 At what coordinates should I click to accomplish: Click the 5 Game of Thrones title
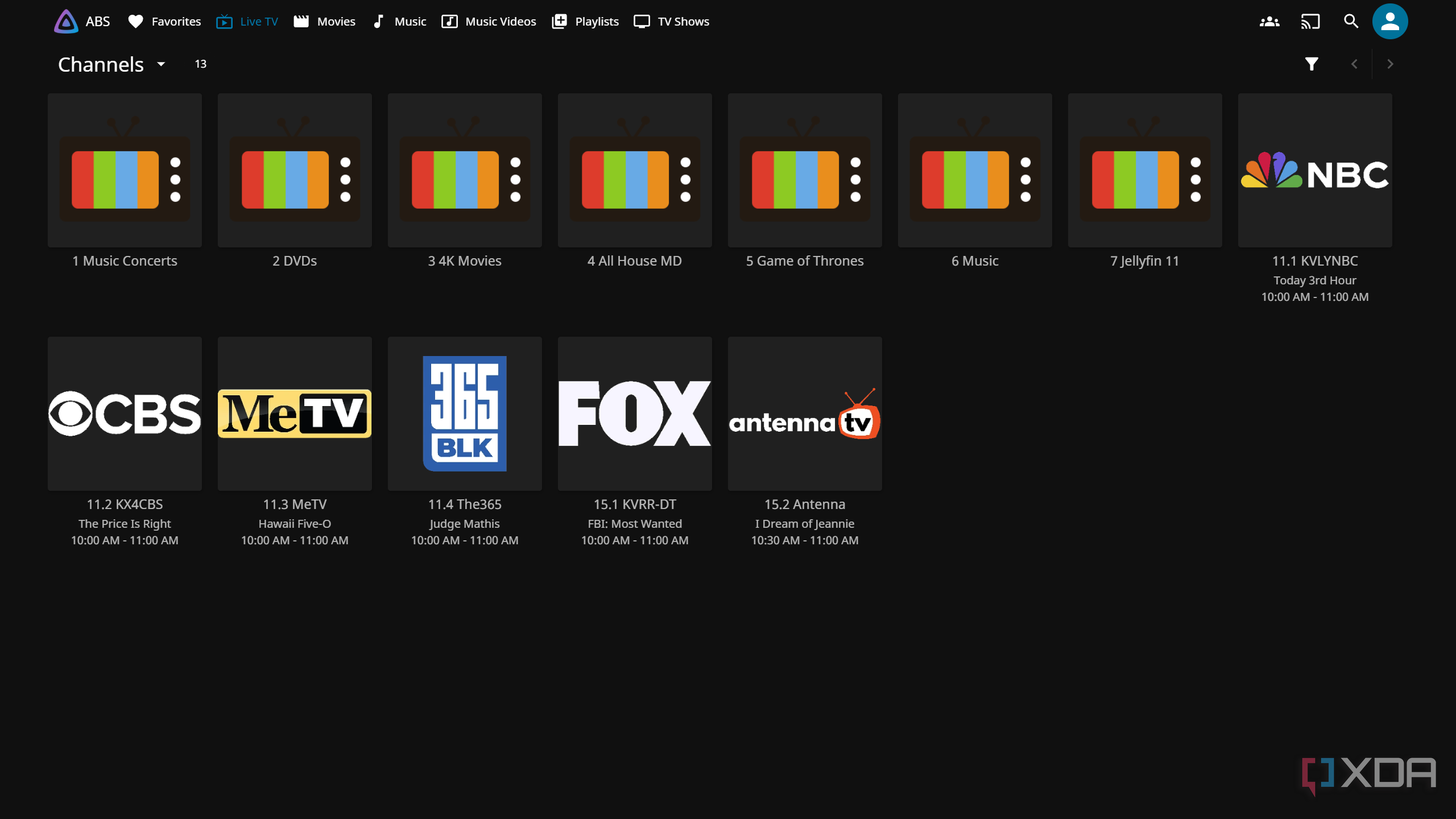click(805, 261)
